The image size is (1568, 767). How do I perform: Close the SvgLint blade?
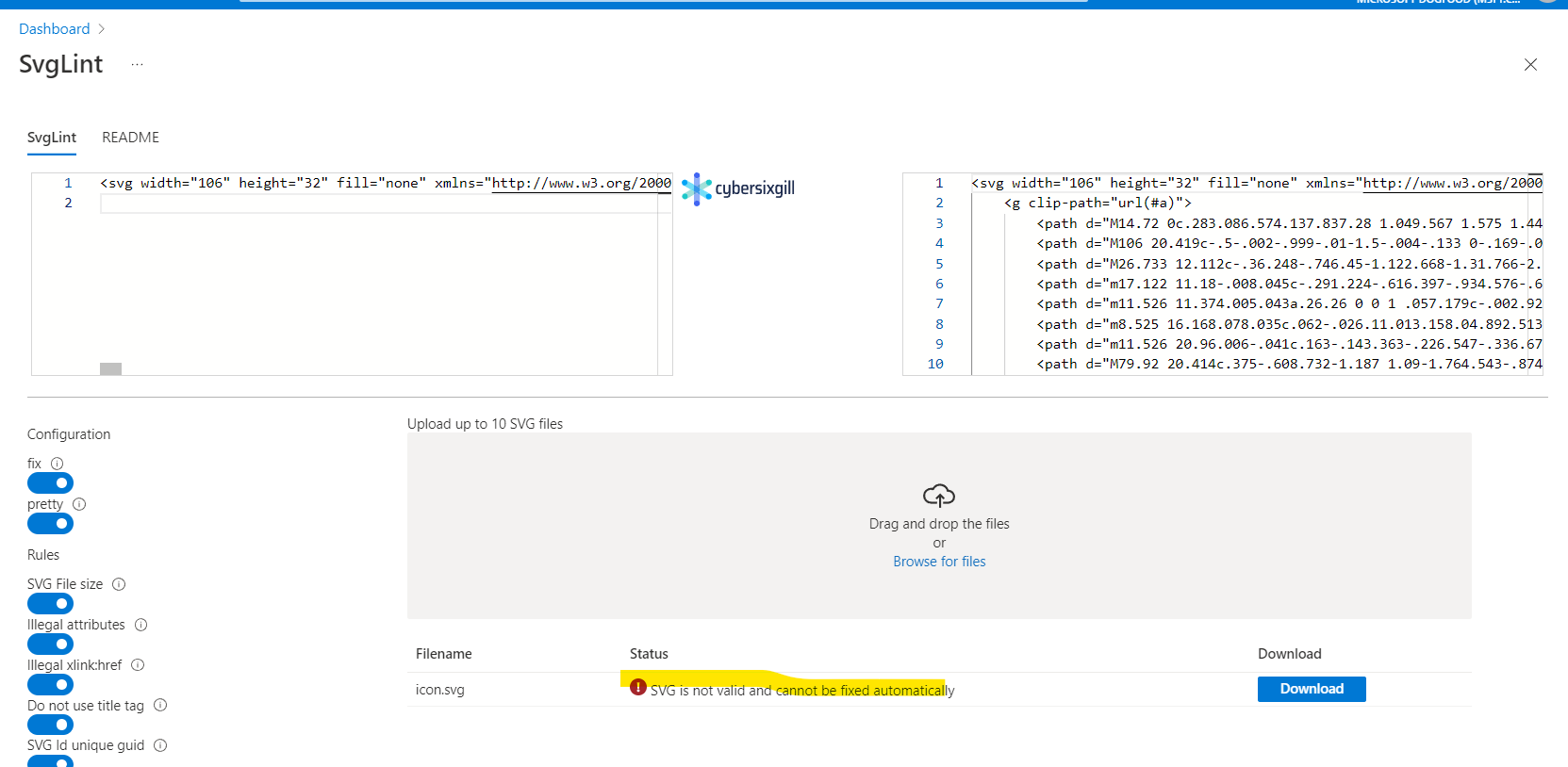point(1530,64)
